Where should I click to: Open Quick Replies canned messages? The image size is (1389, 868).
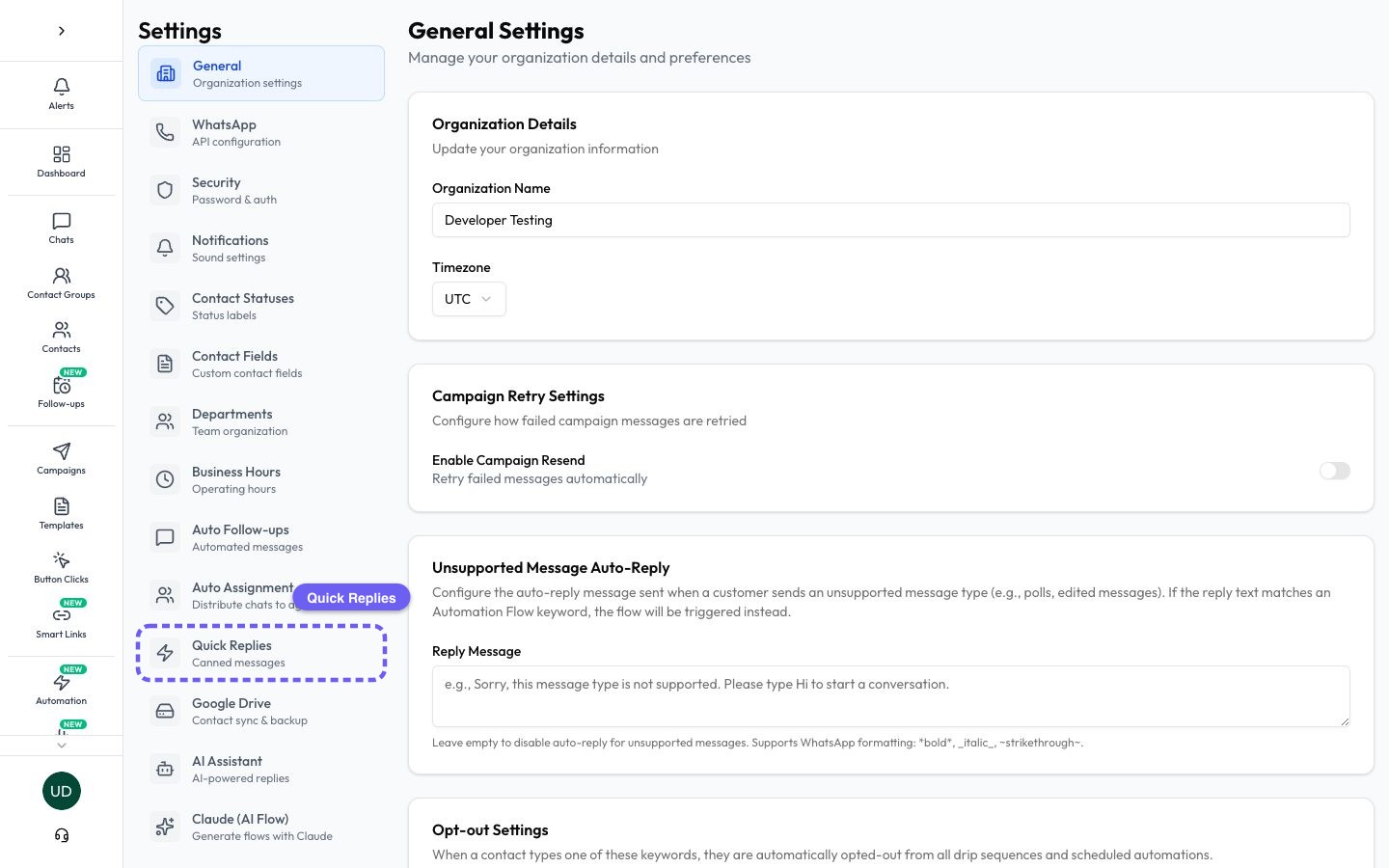261,653
